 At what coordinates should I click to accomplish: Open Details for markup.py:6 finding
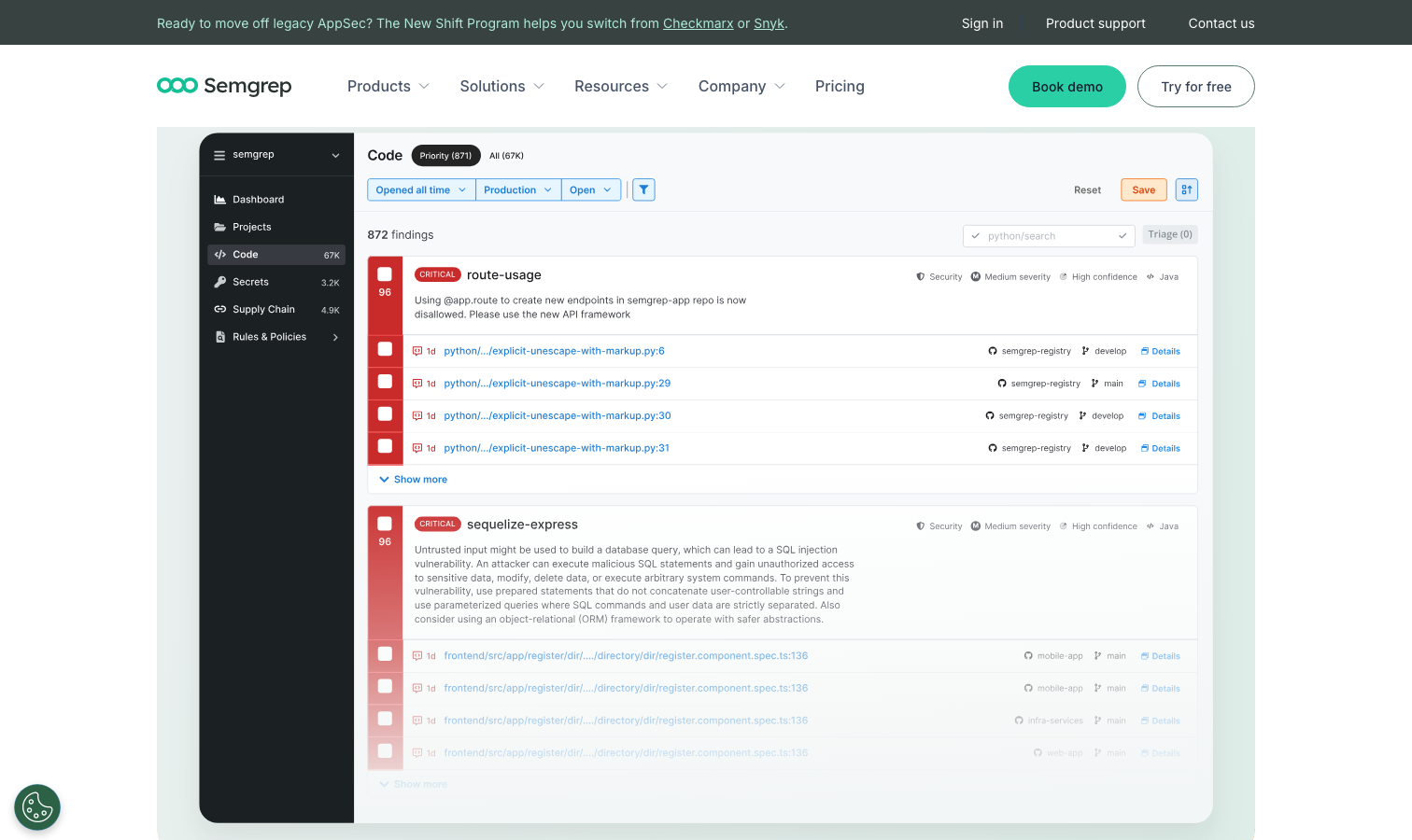click(1161, 352)
